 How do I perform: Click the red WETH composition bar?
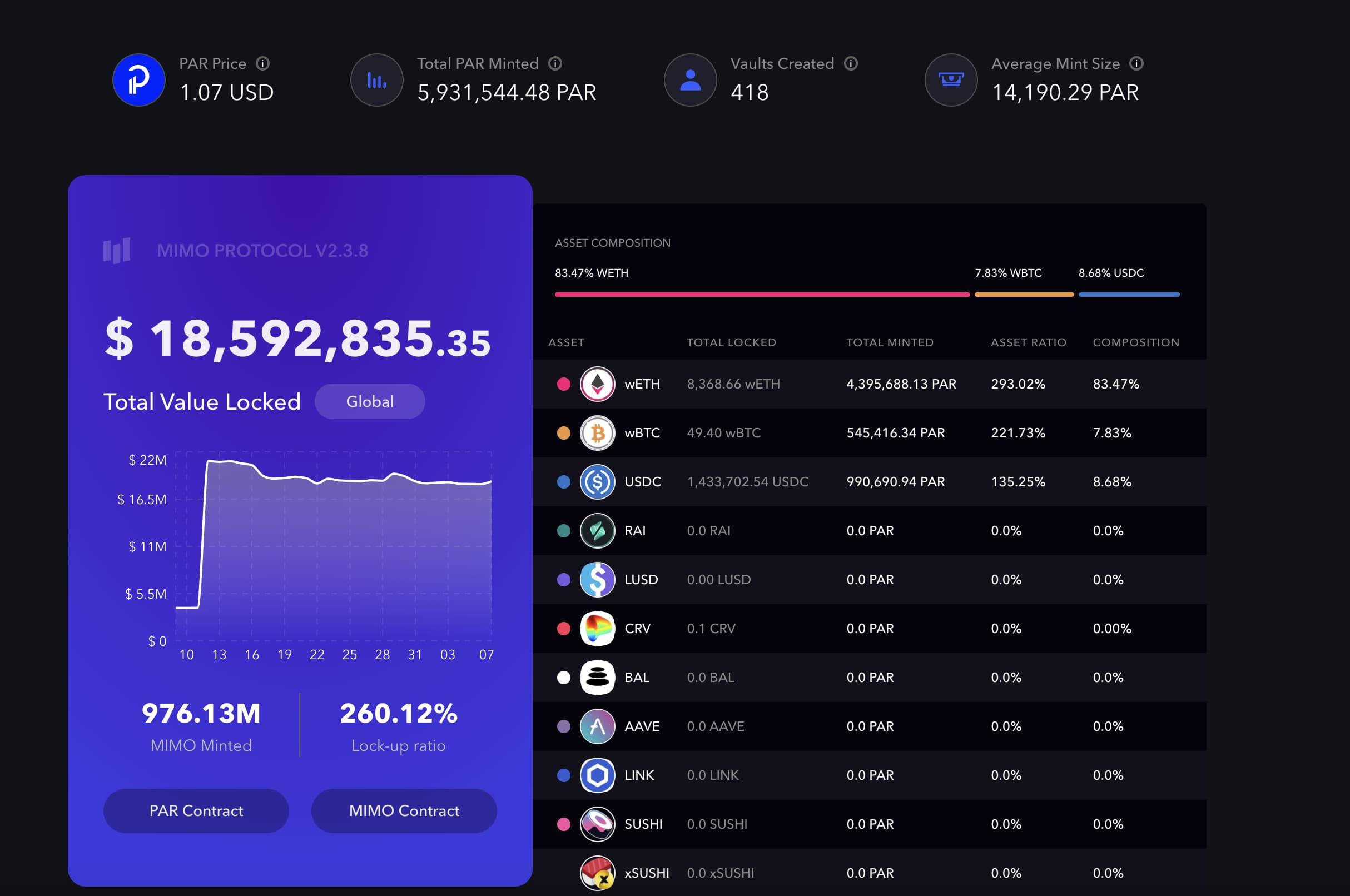click(762, 295)
